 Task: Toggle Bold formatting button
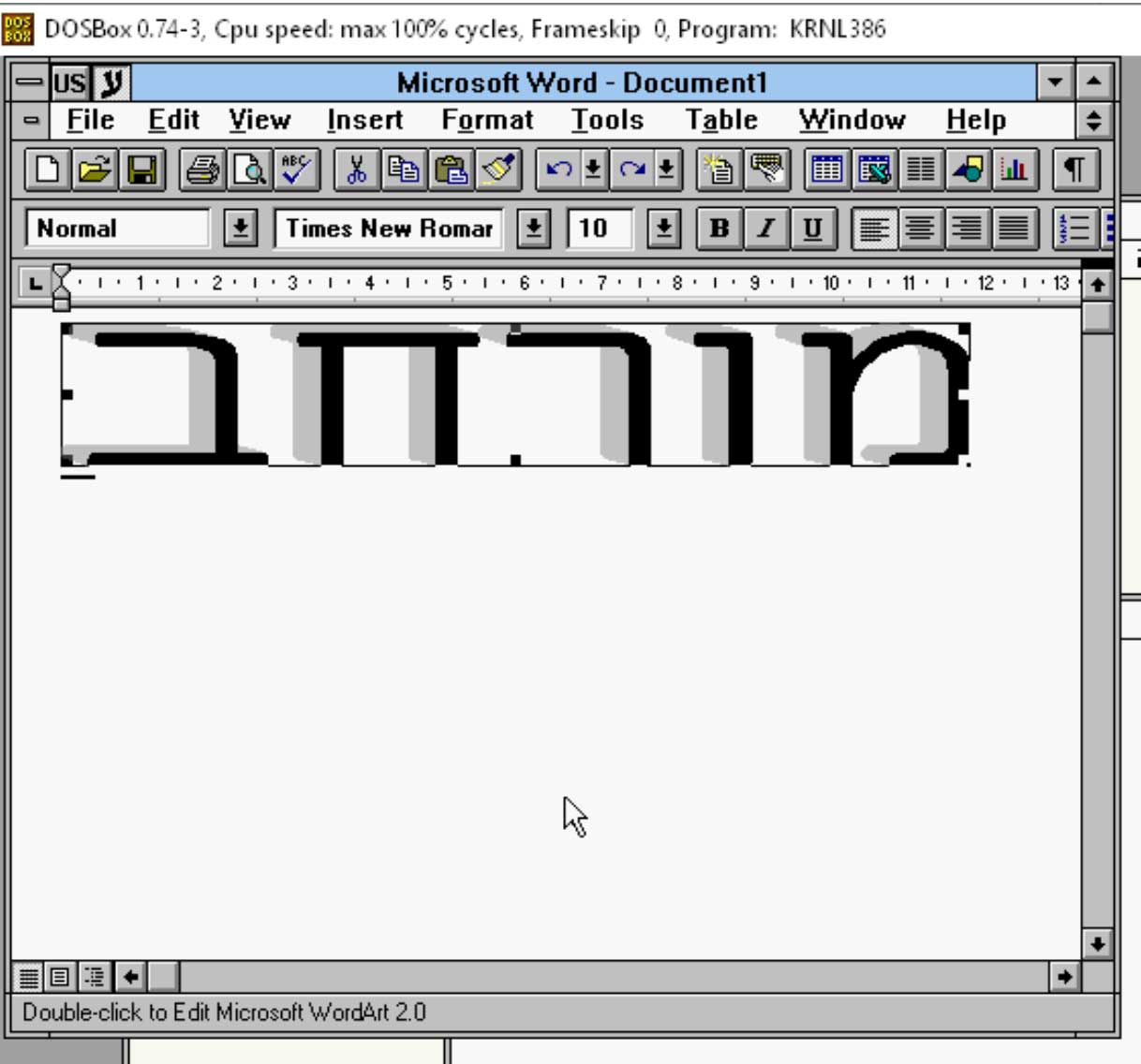click(x=719, y=229)
